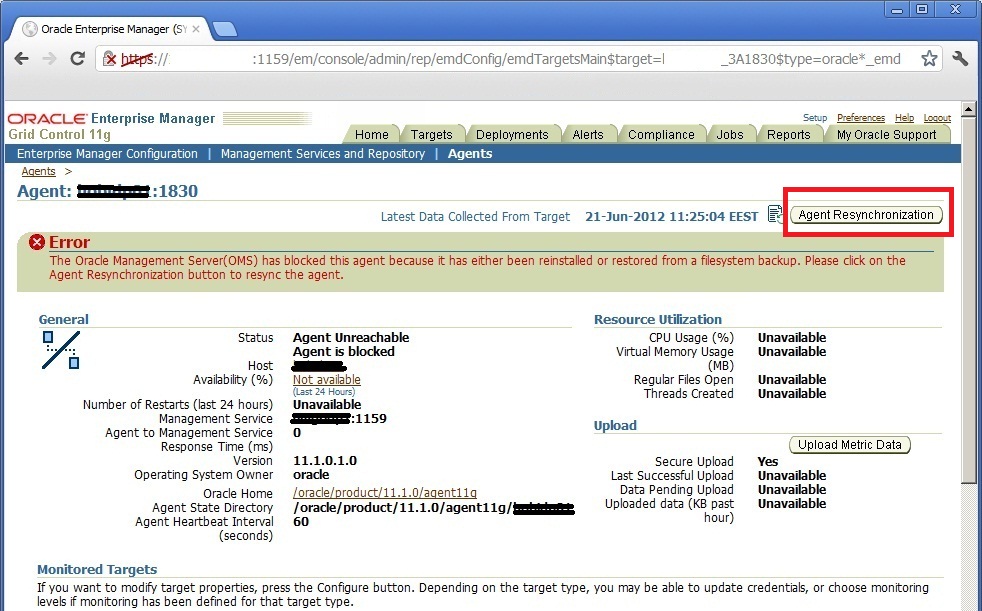Click the version value 11.1.0.1.0
Screen dimensions: 982x611
point(324,461)
